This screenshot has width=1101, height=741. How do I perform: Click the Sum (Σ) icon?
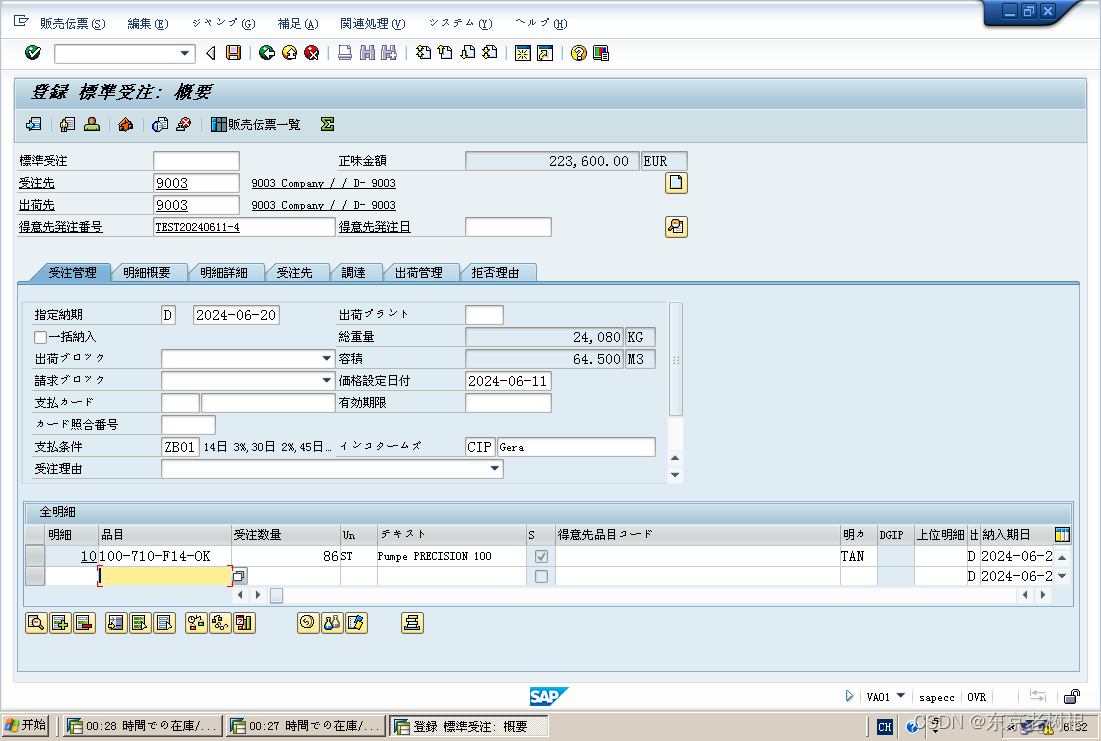pos(327,124)
